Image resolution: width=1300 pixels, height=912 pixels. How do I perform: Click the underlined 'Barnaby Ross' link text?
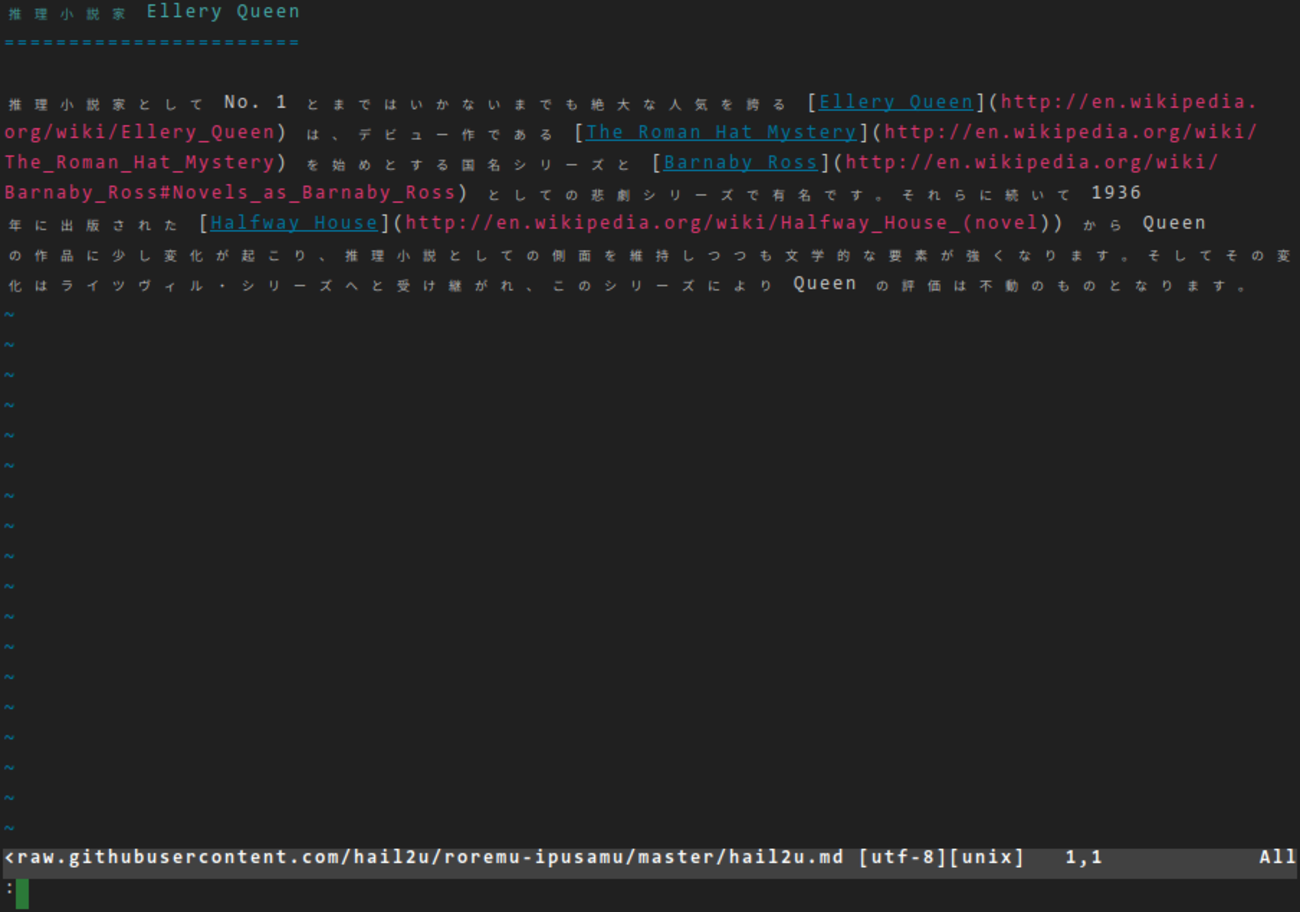point(741,162)
